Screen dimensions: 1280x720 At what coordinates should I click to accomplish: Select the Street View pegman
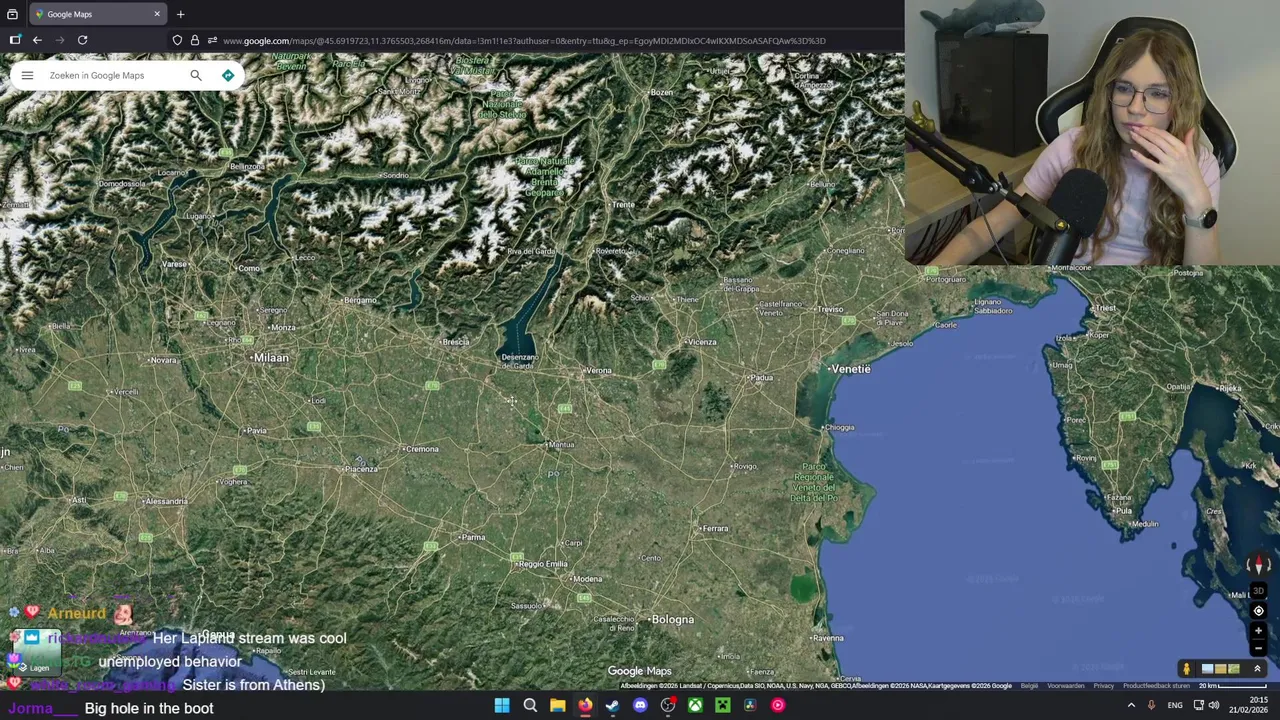coord(1187,669)
